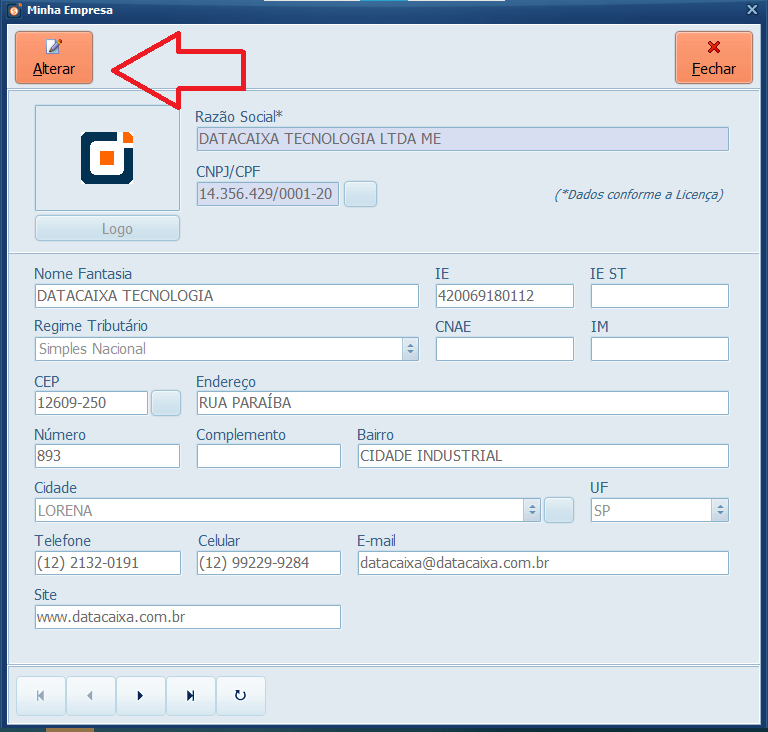
Task: Select the E-mail text field
Action: click(x=542, y=563)
